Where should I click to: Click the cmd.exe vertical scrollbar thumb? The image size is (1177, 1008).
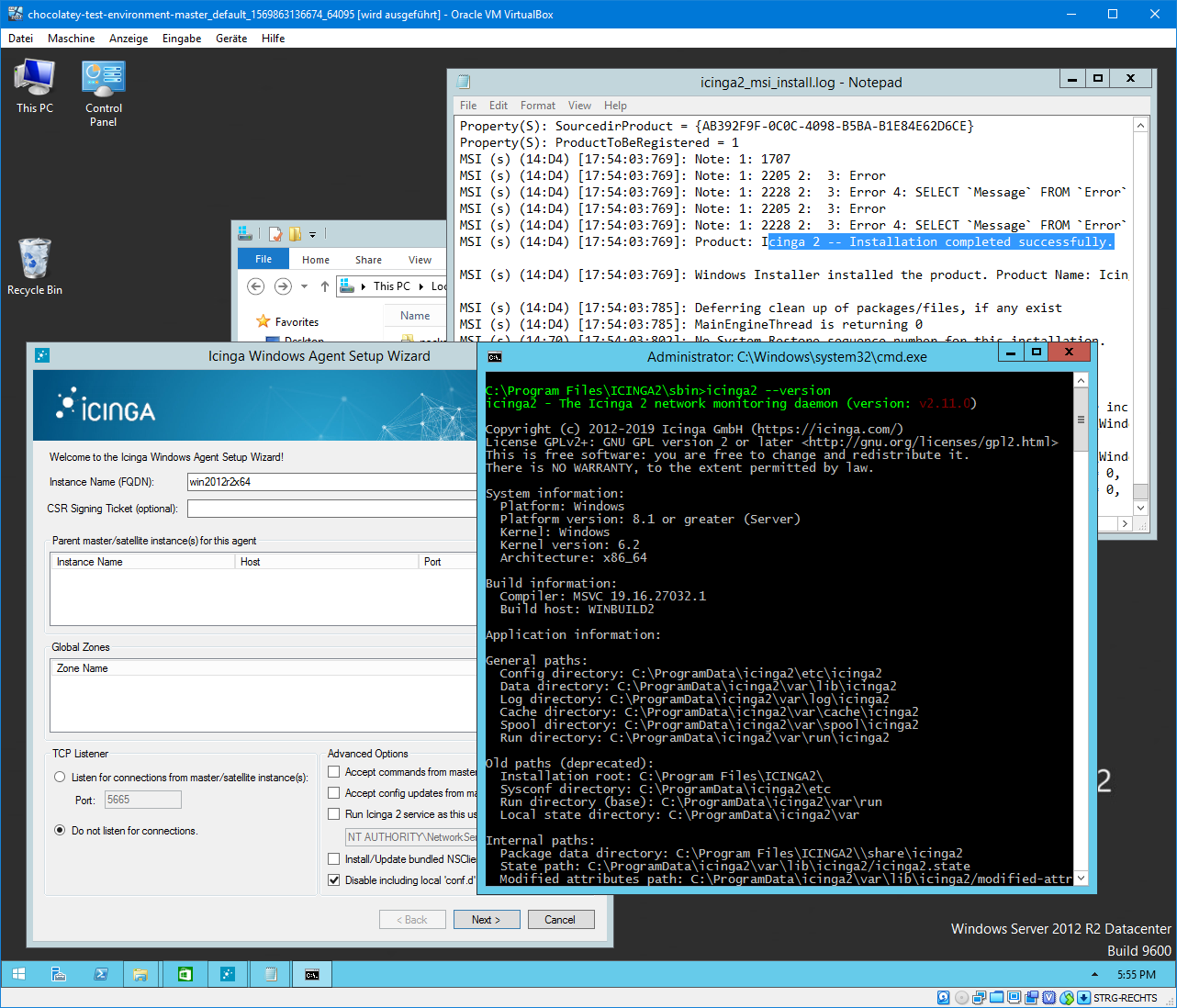click(1081, 420)
